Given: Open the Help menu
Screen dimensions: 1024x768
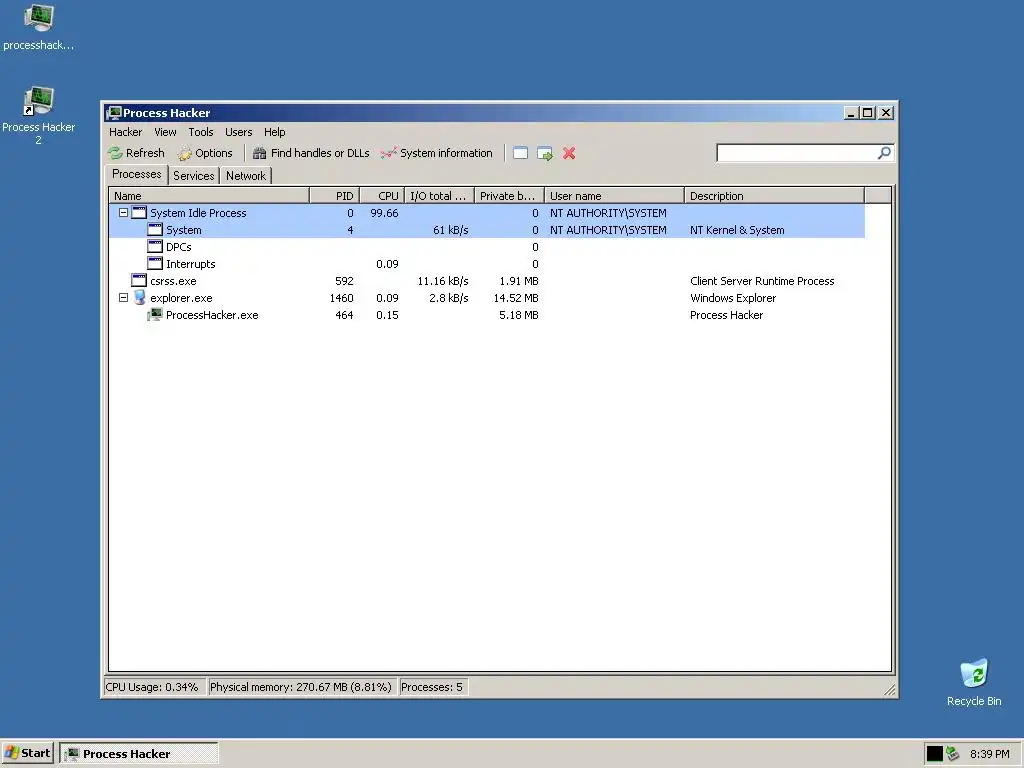Looking at the screenshot, I should click(x=275, y=132).
